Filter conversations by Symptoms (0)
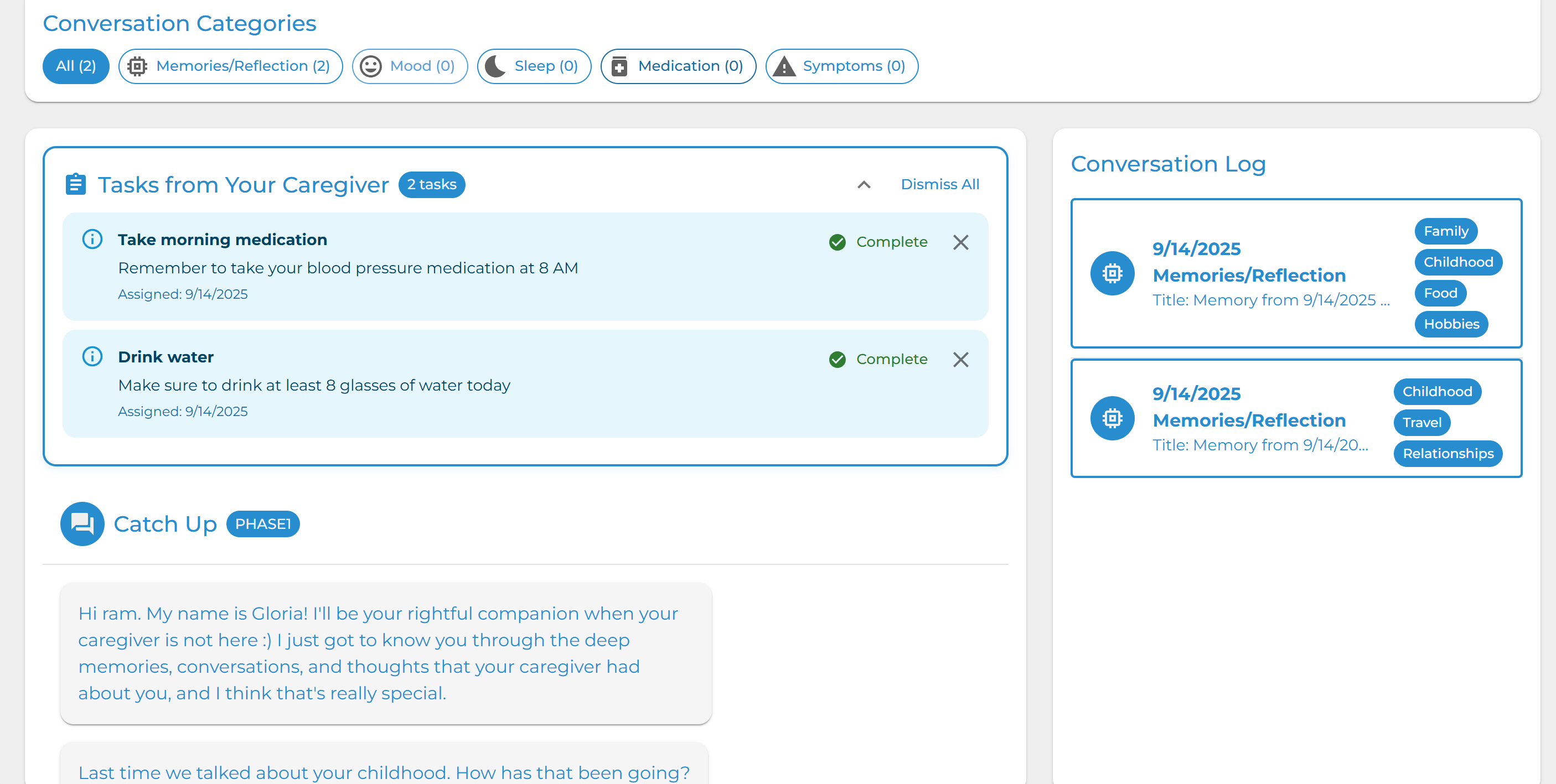This screenshot has width=1556, height=784. pyautogui.click(x=841, y=66)
